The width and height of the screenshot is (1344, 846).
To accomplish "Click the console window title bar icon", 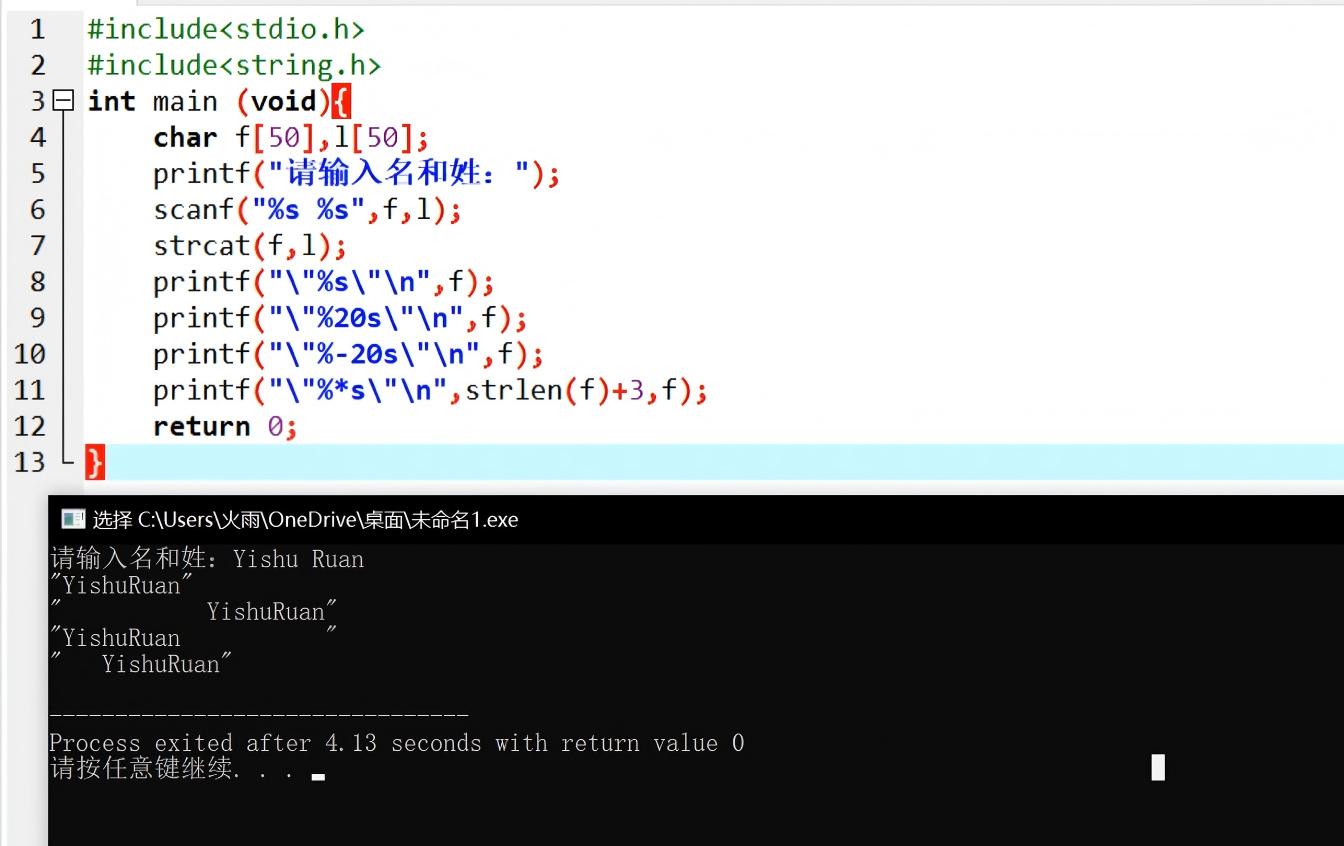I will tap(73, 519).
